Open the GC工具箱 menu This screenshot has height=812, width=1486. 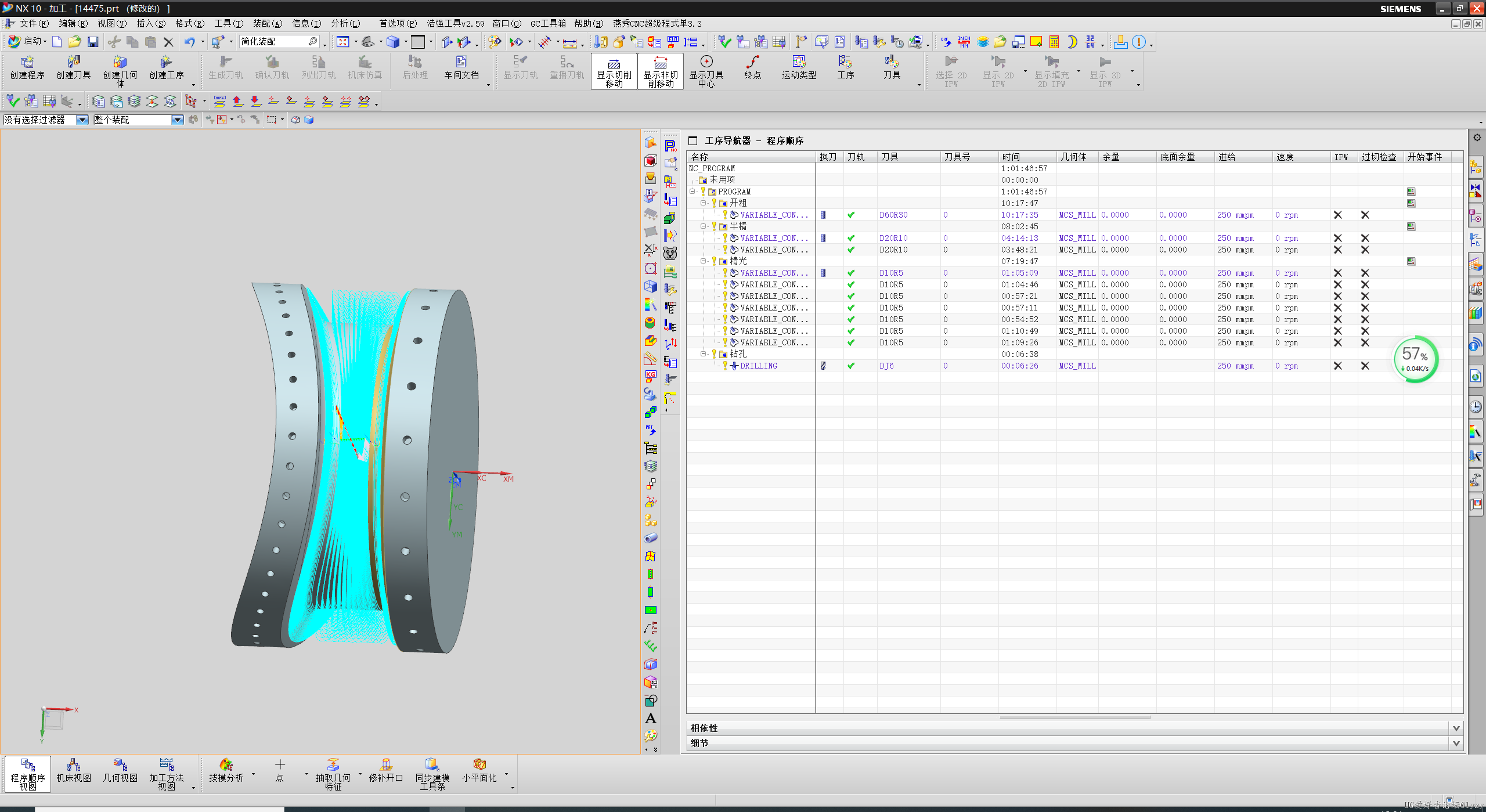[548, 23]
